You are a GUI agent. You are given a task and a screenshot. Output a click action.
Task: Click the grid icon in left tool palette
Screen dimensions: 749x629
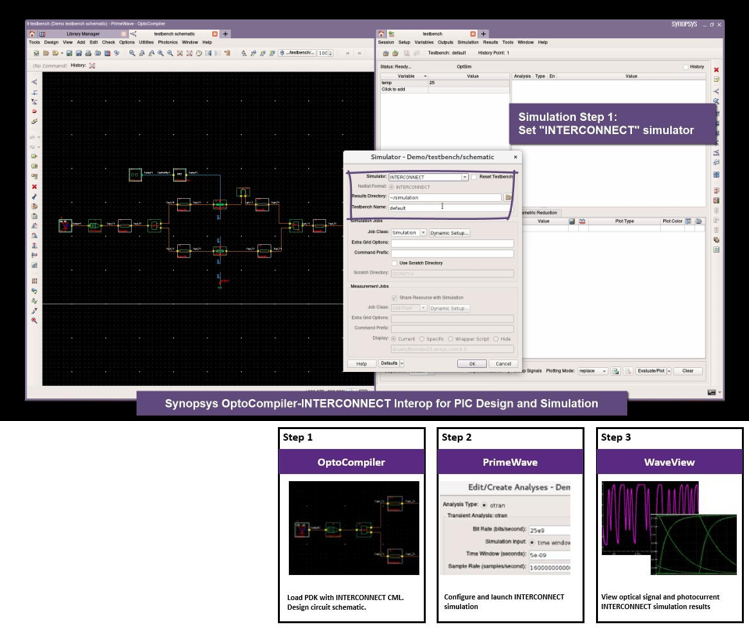[34, 281]
